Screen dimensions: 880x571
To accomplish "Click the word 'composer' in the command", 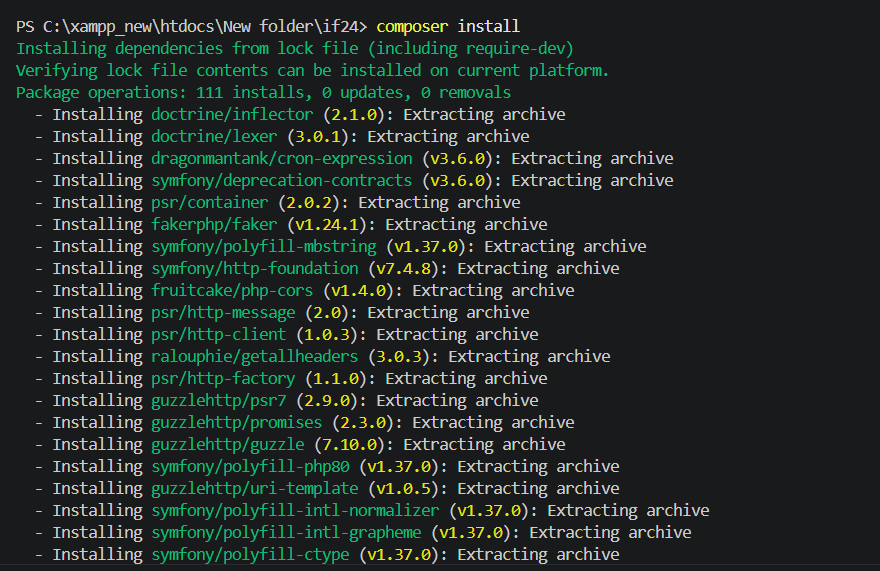I will click(412, 26).
